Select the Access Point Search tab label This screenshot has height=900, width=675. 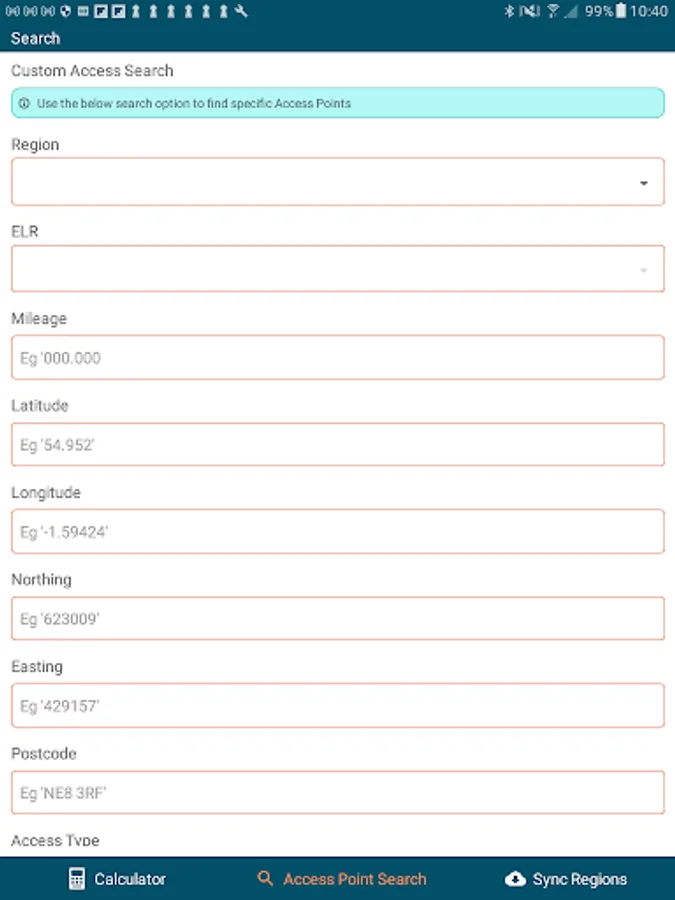click(354, 879)
